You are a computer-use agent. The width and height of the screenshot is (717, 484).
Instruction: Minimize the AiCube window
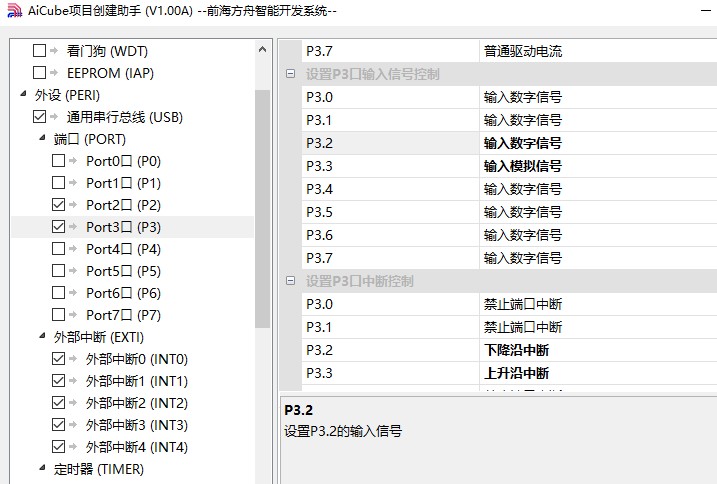706,10
